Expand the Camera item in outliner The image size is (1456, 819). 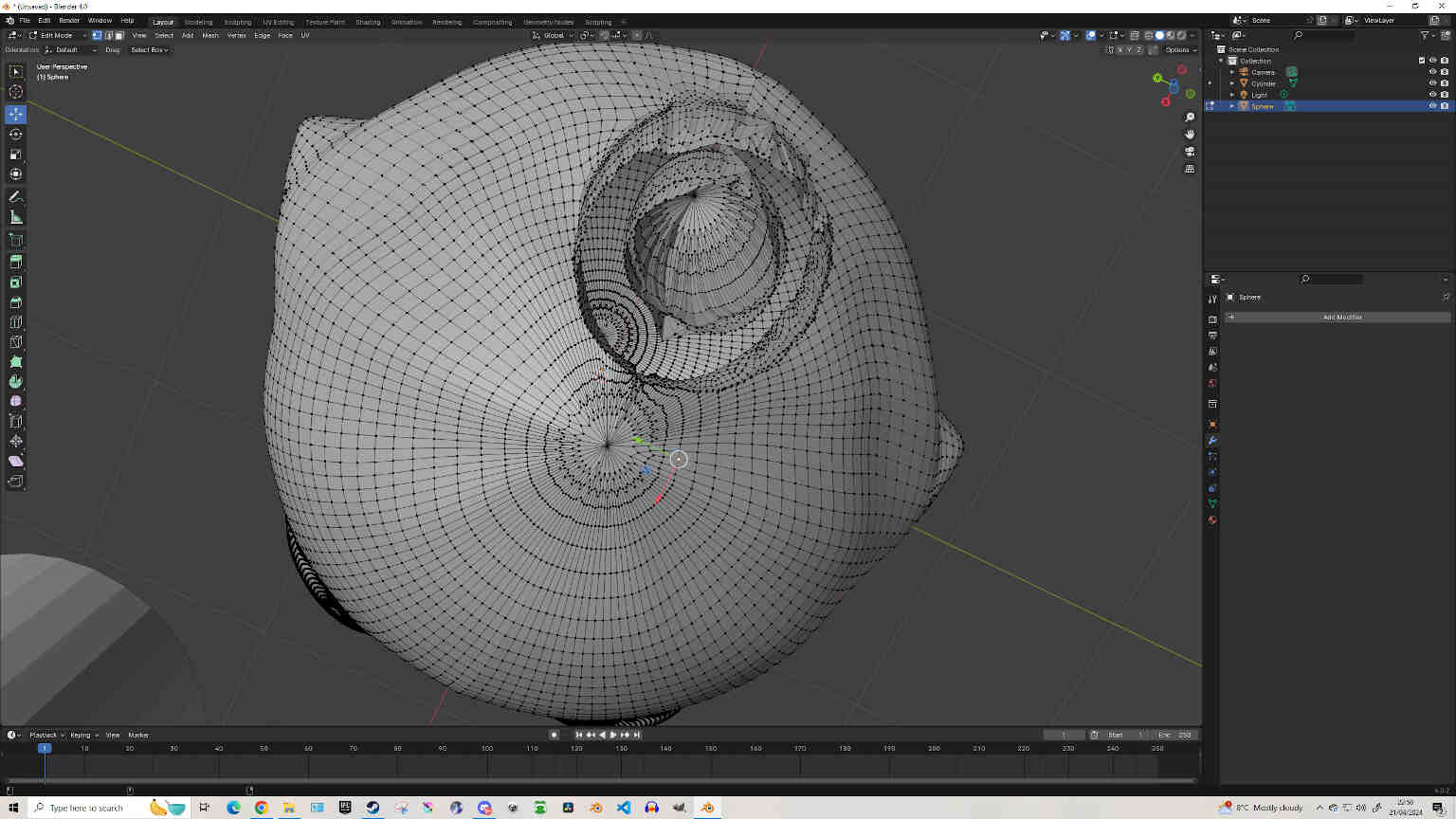point(1232,72)
